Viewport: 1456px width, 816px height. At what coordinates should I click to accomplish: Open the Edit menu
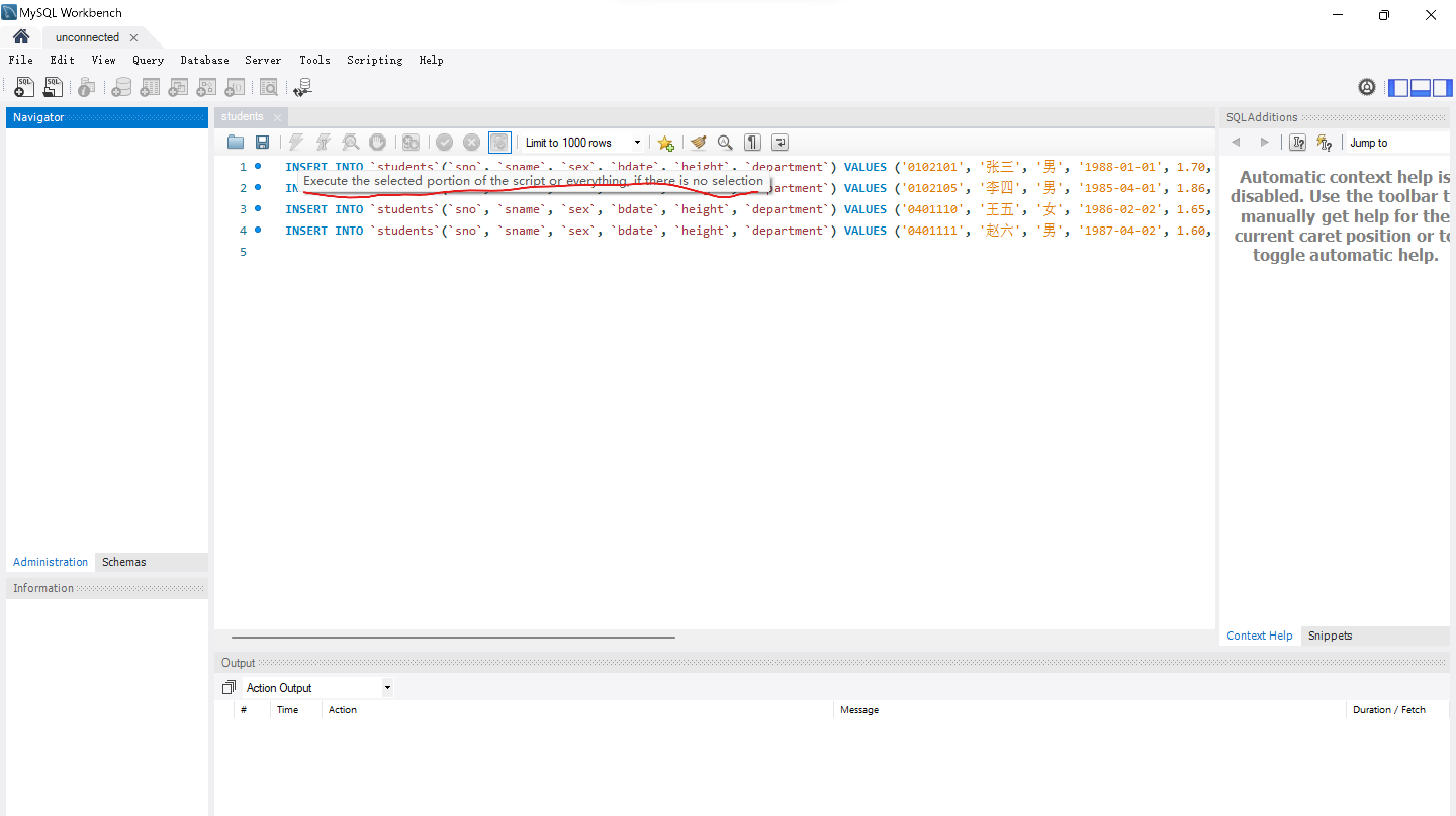pos(62,60)
